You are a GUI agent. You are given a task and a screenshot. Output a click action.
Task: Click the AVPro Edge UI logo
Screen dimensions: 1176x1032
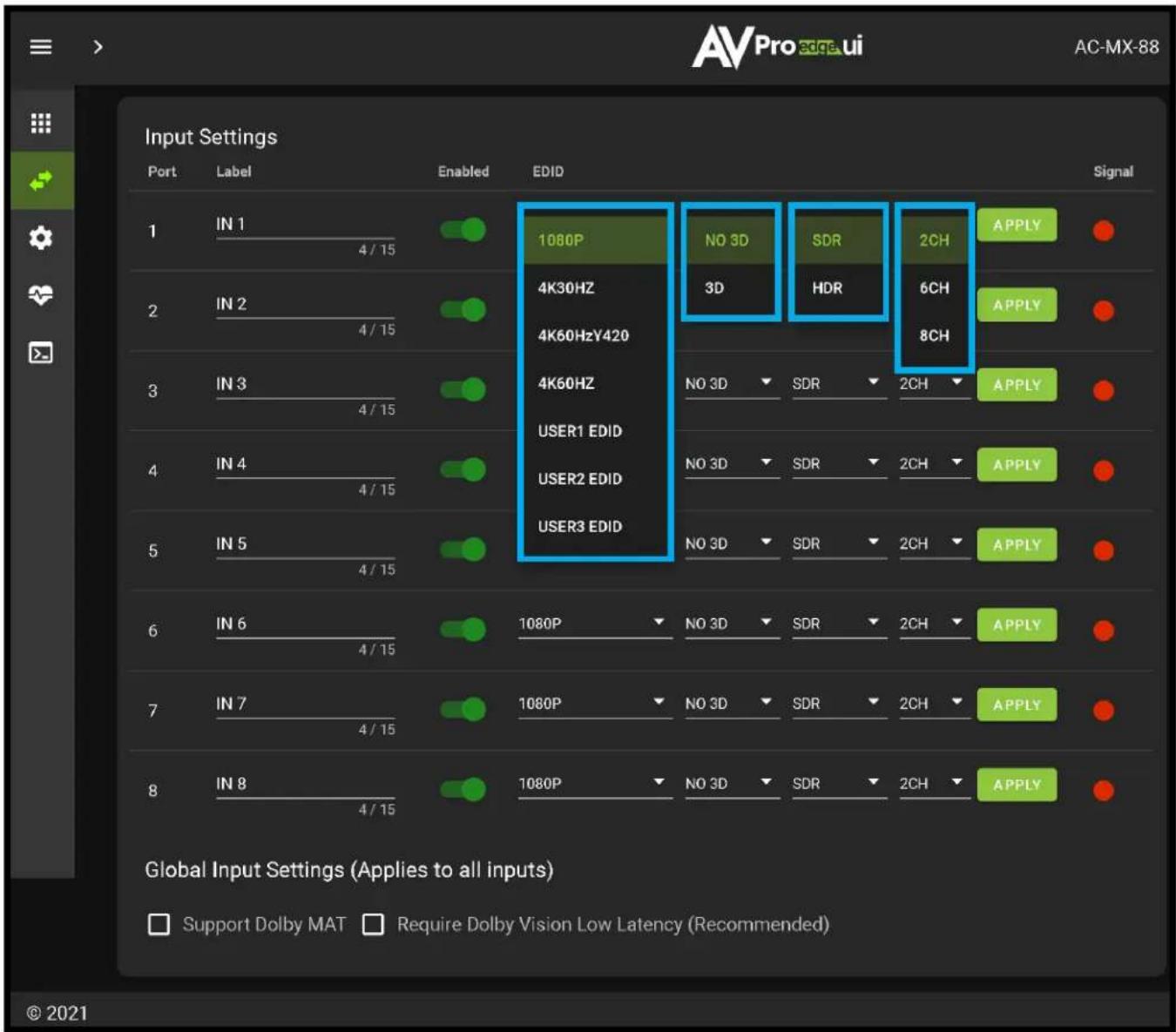coord(777,46)
